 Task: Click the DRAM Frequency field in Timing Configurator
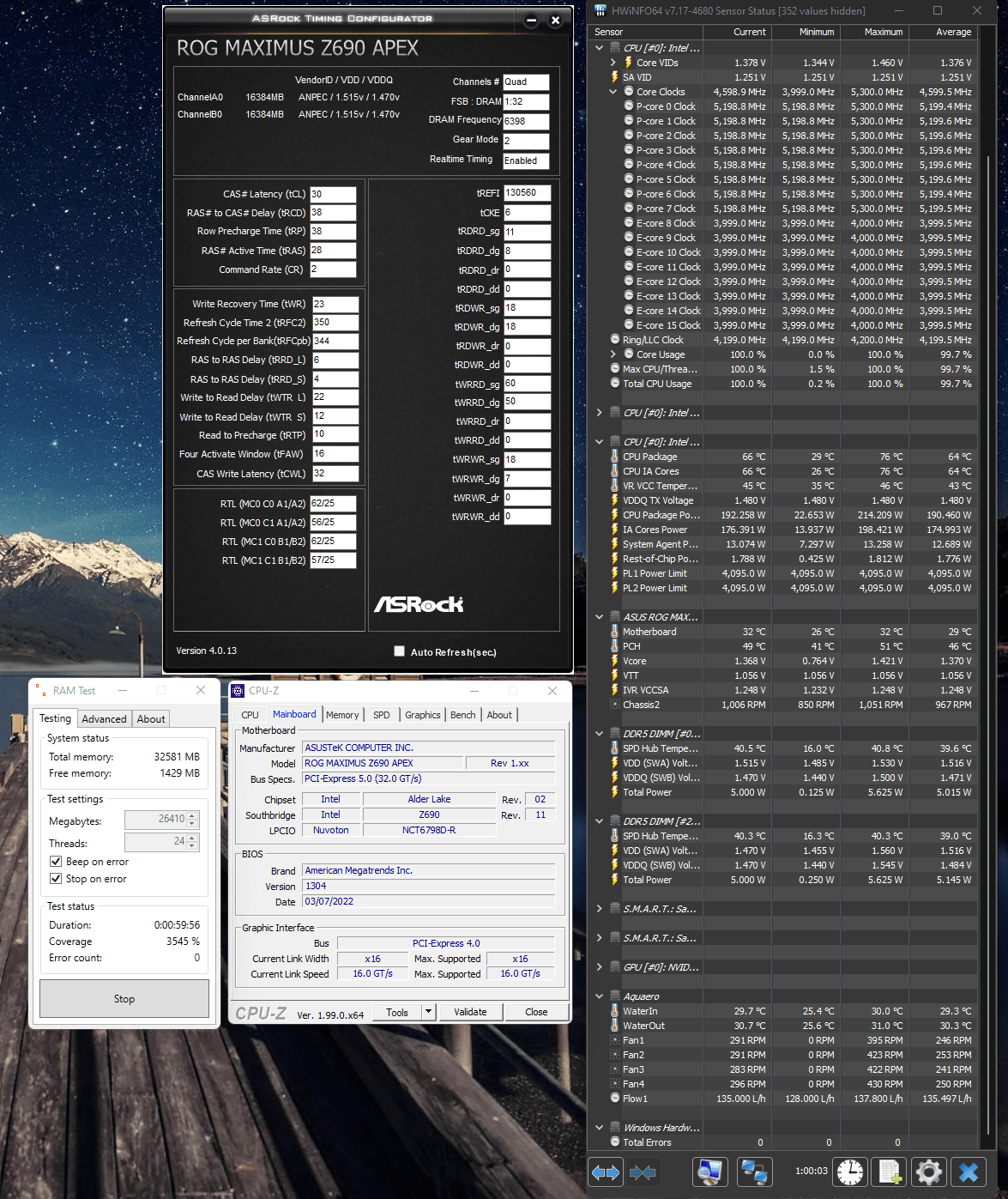click(x=526, y=121)
